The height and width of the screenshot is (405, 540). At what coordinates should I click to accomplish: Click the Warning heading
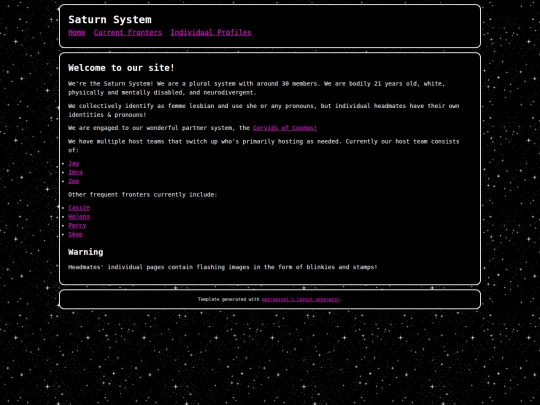click(x=86, y=252)
